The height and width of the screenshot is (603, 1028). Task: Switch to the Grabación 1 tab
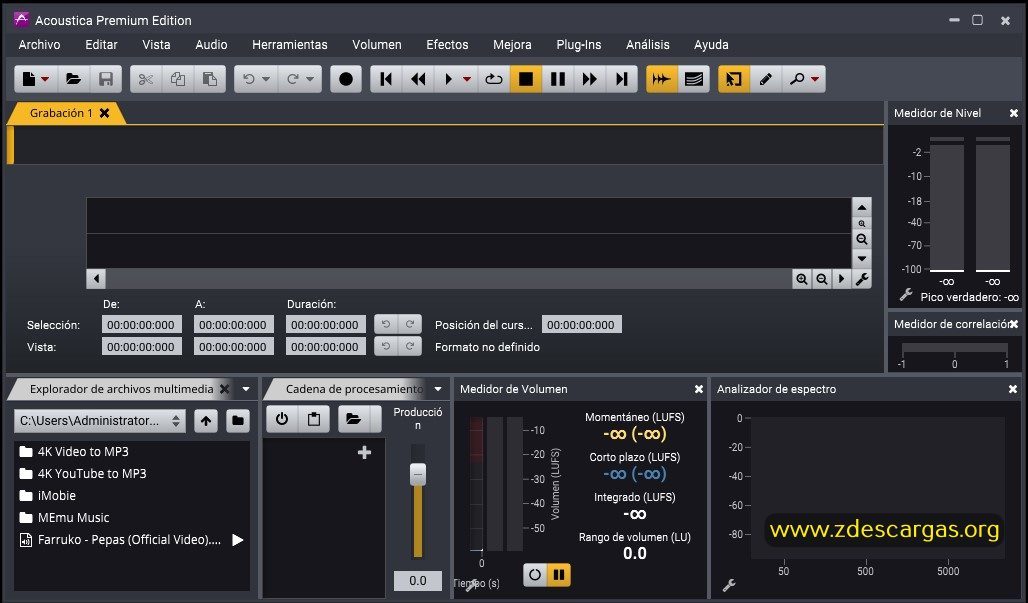[x=61, y=113]
